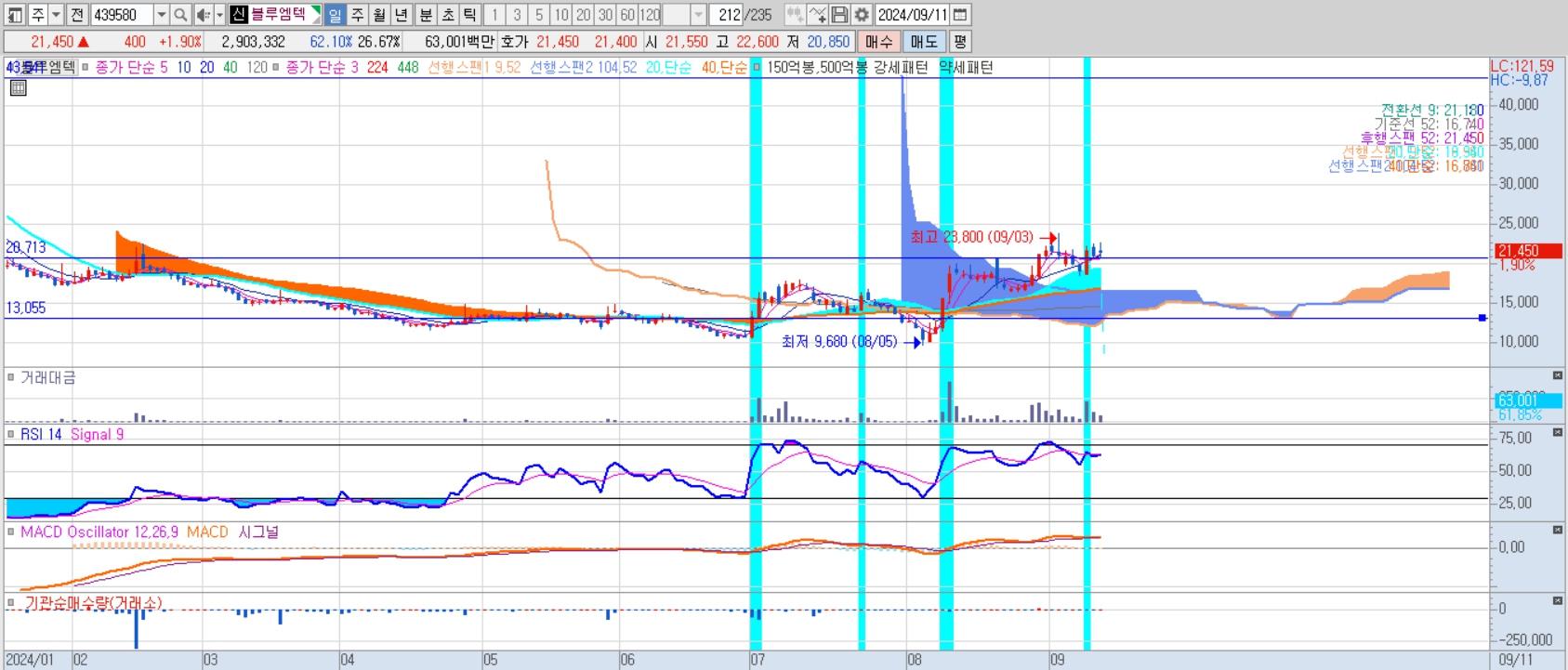Select interval 5 button
Viewport: 1568px width, 670px height.
coord(539,15)
